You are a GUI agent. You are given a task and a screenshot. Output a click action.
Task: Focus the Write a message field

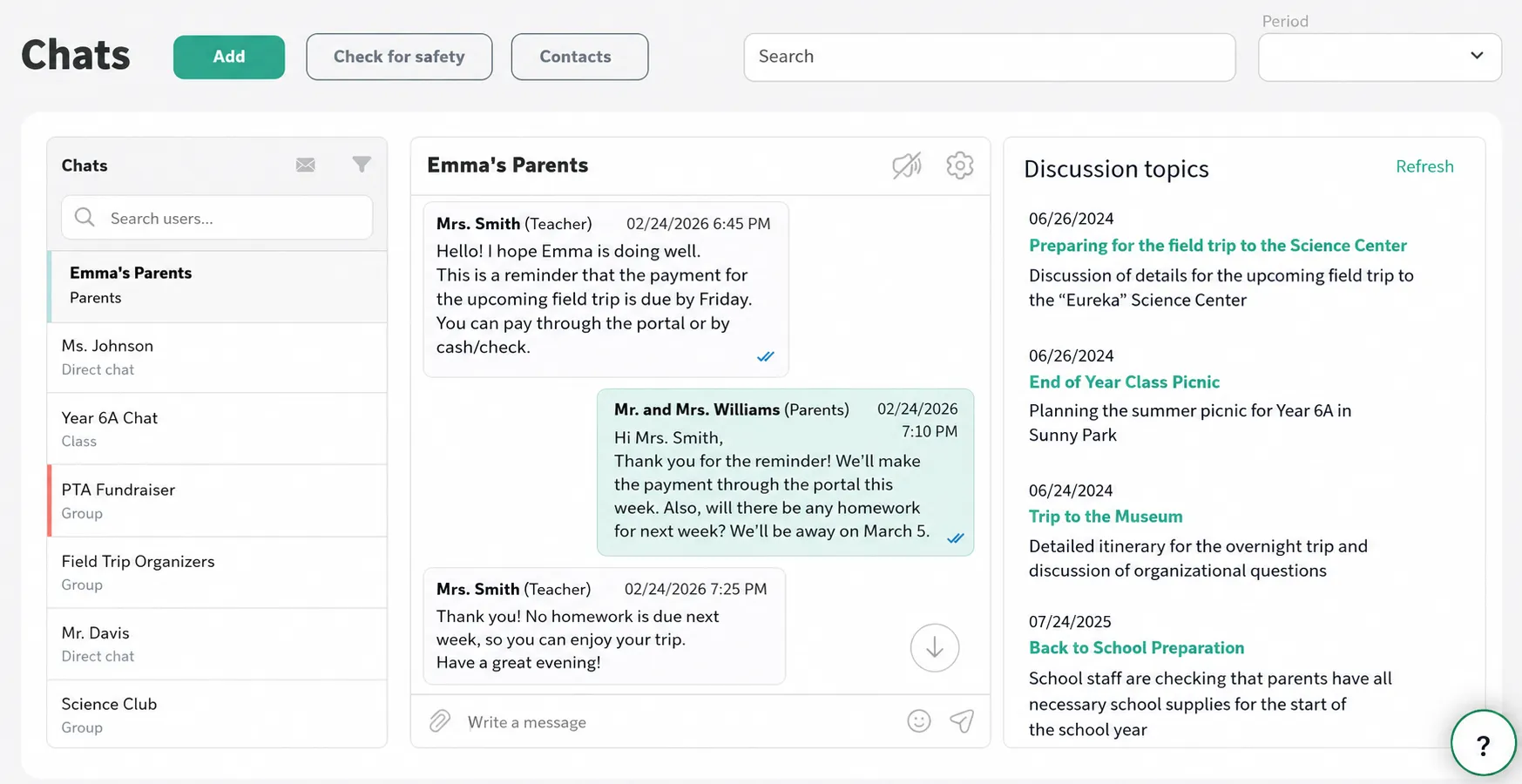[680, 722]
